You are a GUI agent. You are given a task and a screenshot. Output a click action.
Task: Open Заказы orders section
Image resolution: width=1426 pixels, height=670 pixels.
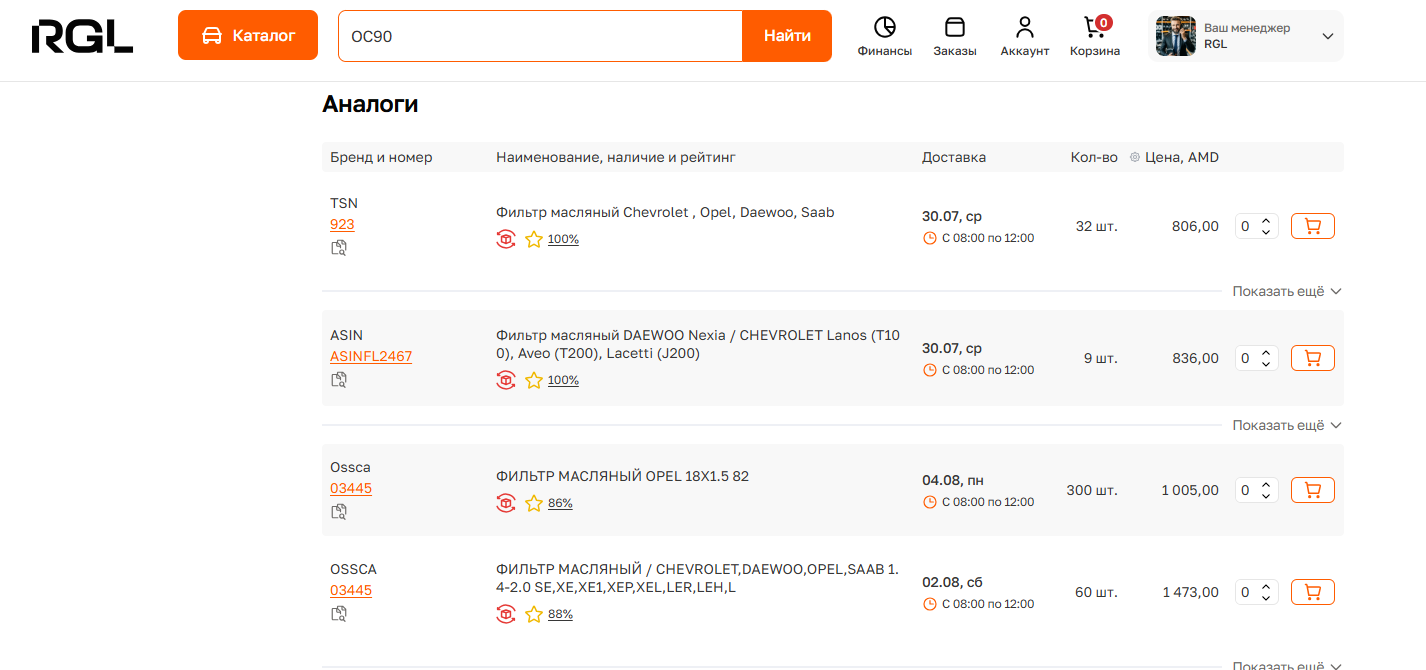955,37
